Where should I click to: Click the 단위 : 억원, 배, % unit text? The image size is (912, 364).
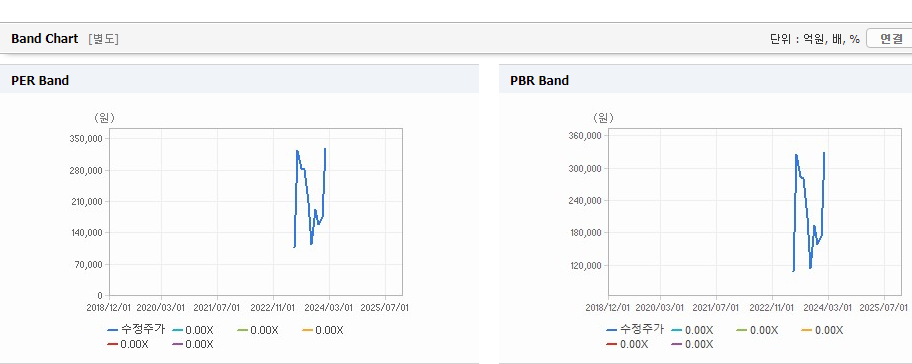[814, 39]
